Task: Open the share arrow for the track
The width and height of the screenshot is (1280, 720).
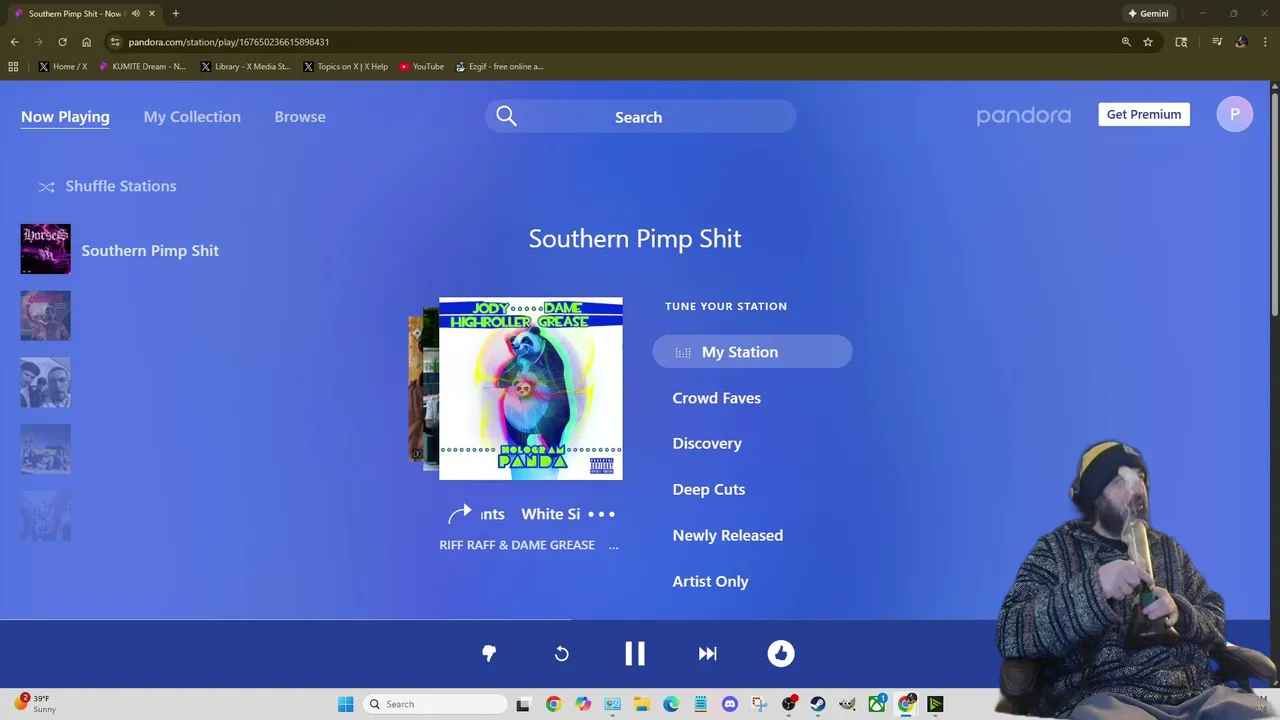Action: coord(459,514)
